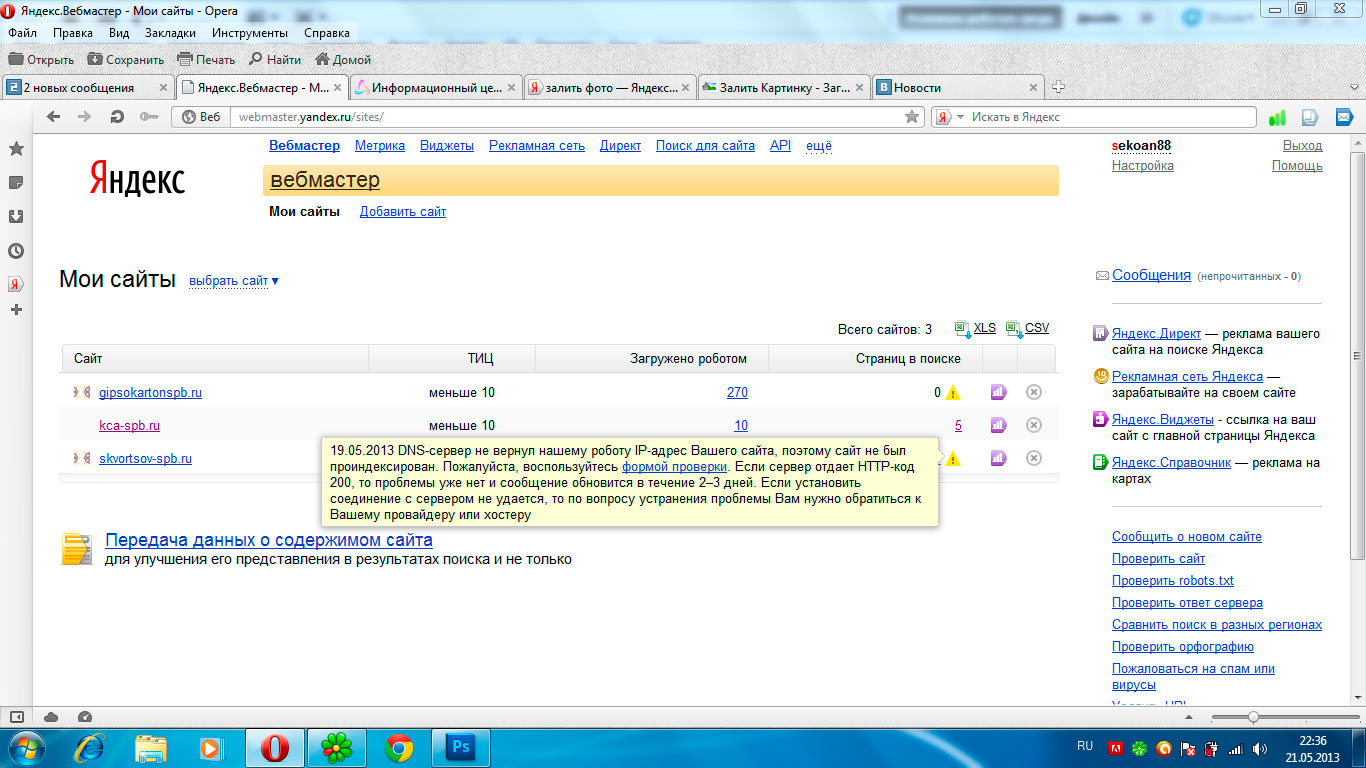Open the Директ link in top navigation
This screenshot has height=768, width=1366.
pos(620,145)
